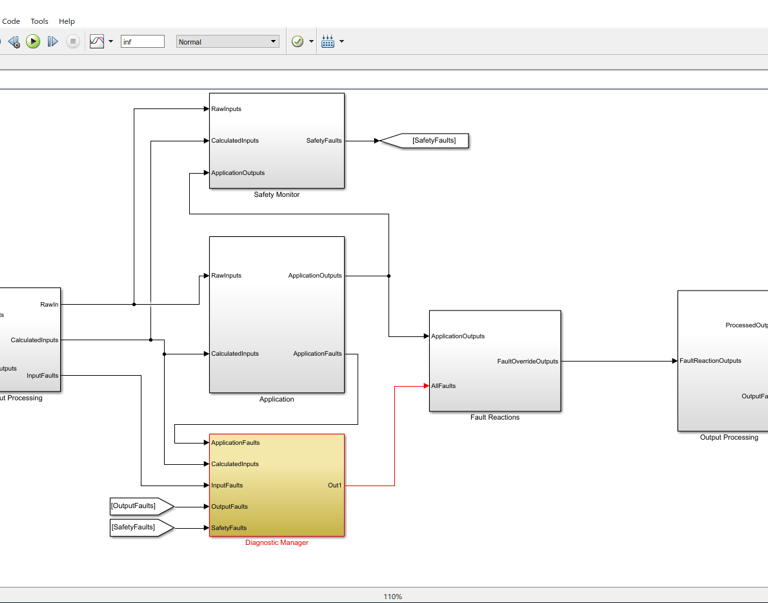768x603 pixels.
Task: Click the Stop simulation button
Action: (x=72, y=42)
